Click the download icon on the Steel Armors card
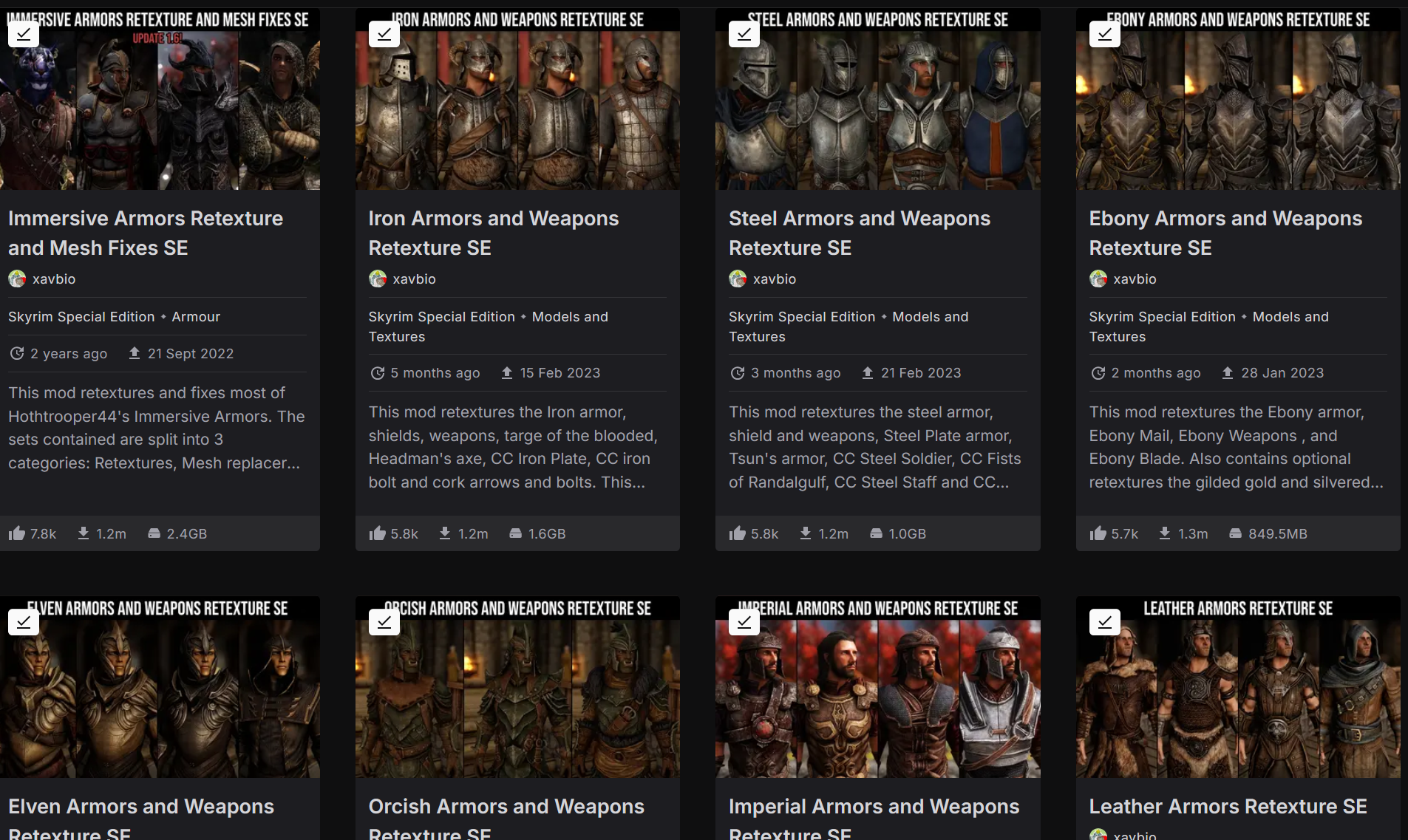1408x840 pixels. (806, 533)
